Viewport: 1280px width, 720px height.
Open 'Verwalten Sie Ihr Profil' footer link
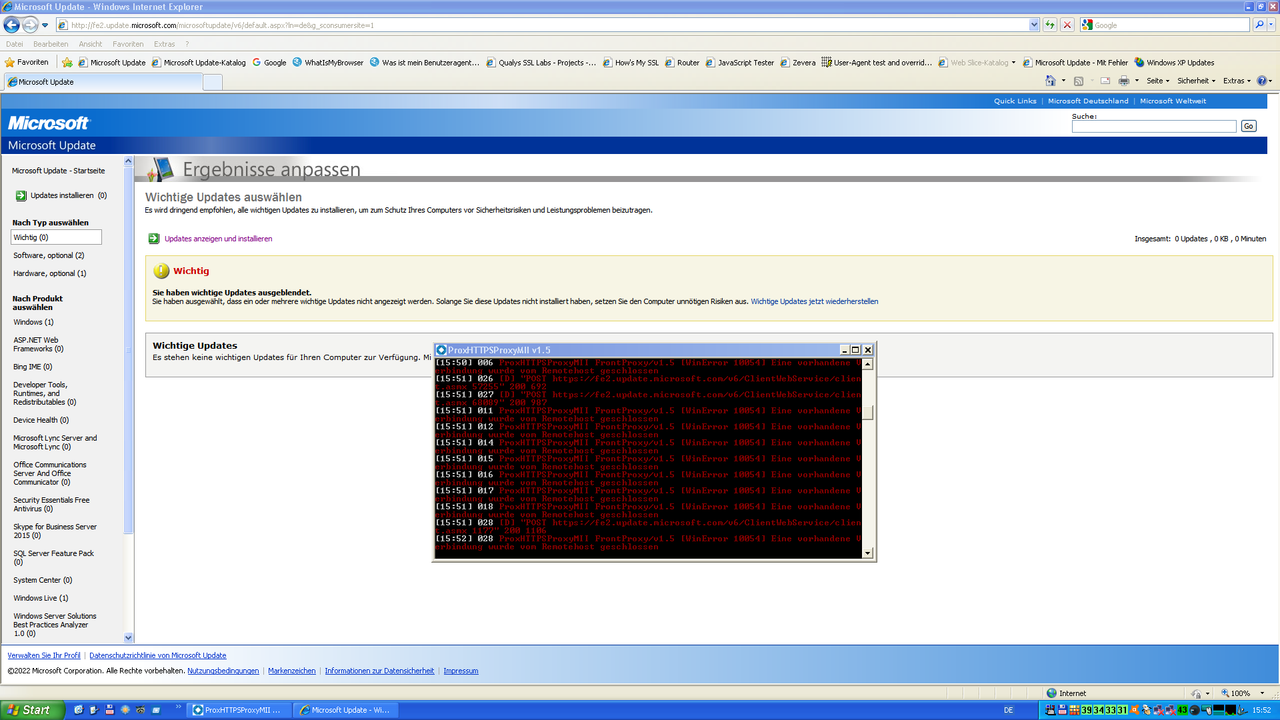[x=44, y=655]
